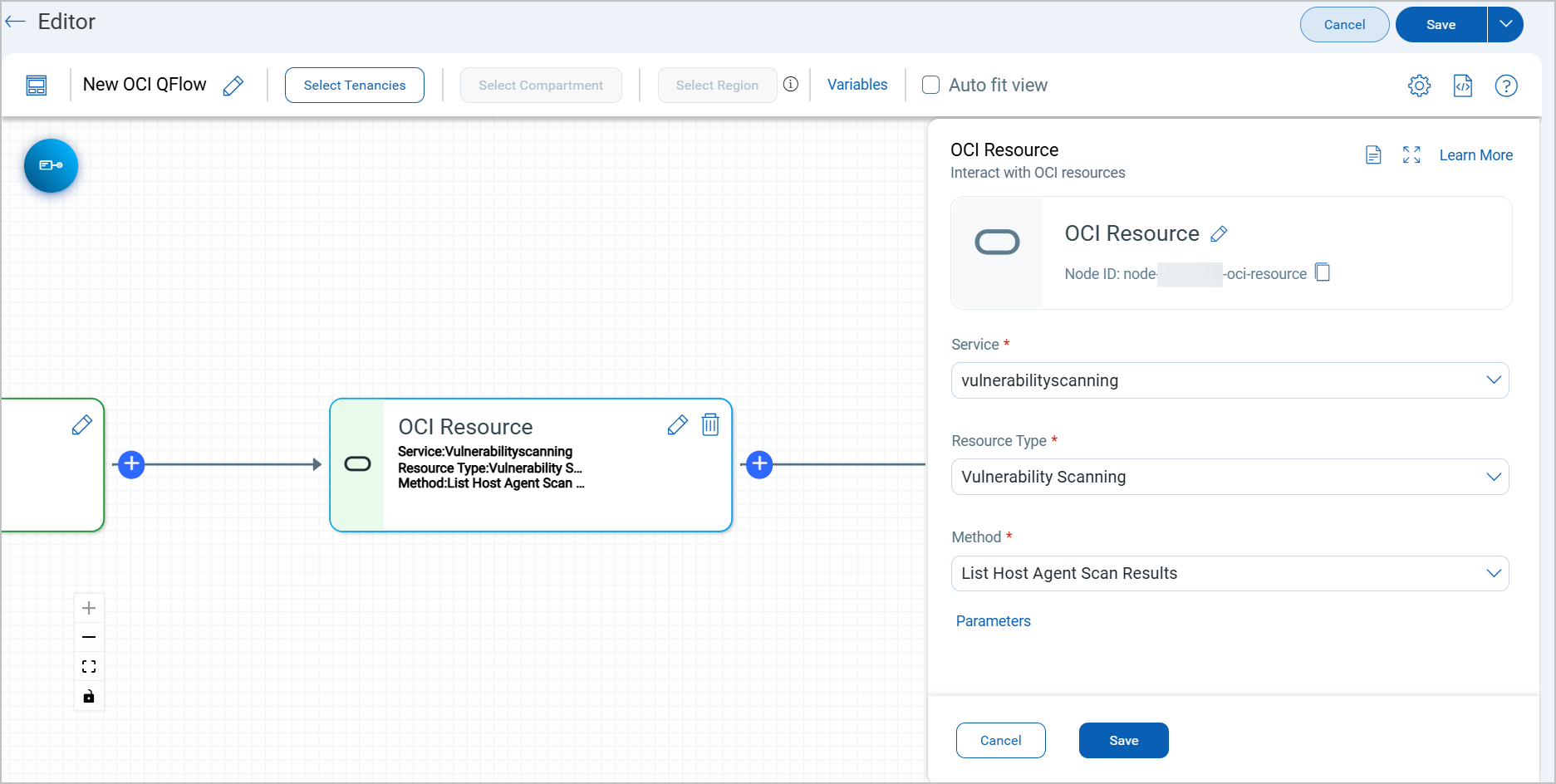Open the Save options dropdown arrow at the top
The image size is (1556, 784).
(x=1505, y=24)
